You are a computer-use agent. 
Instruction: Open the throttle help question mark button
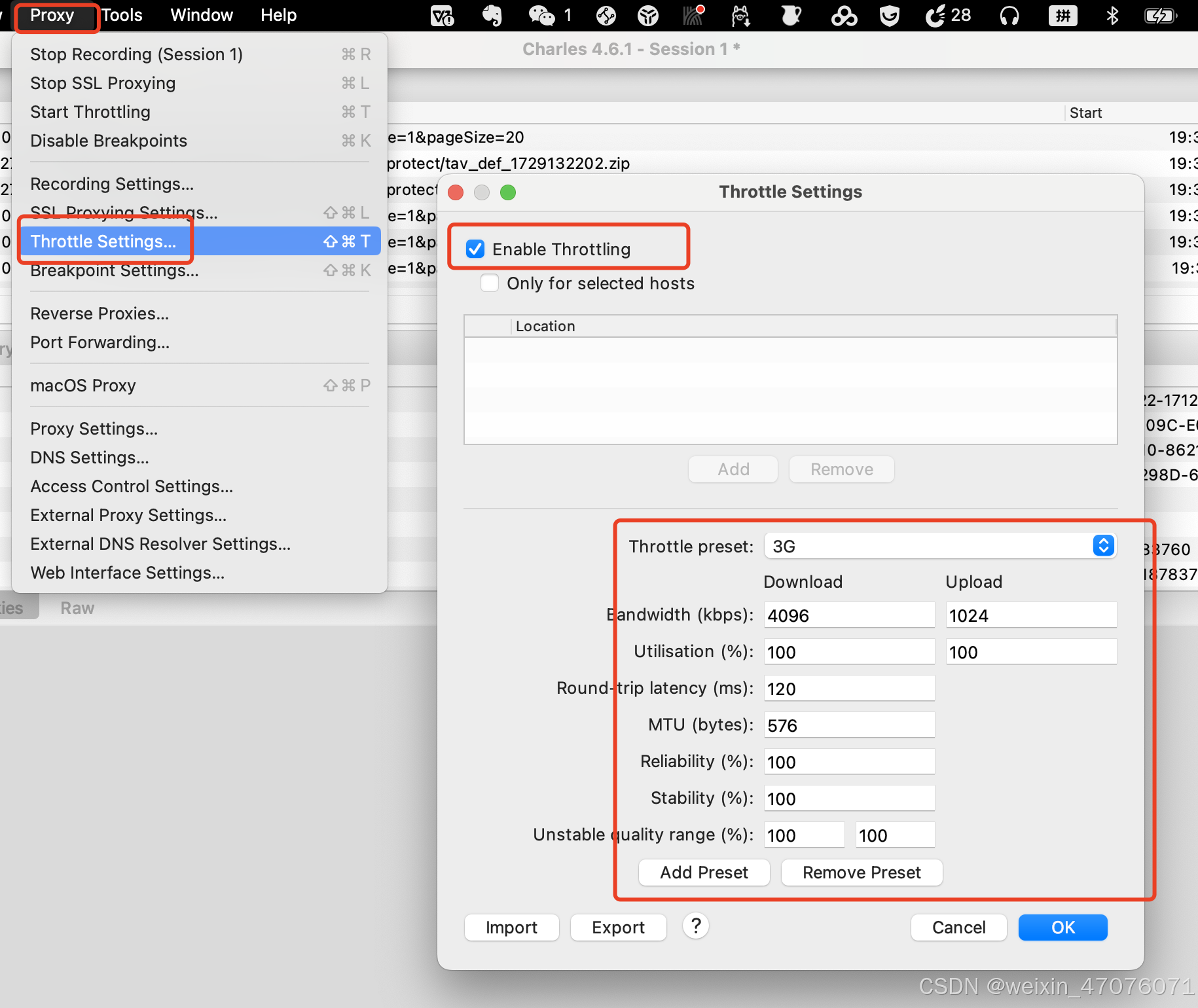pyautogui.click(x=696, y=926)
